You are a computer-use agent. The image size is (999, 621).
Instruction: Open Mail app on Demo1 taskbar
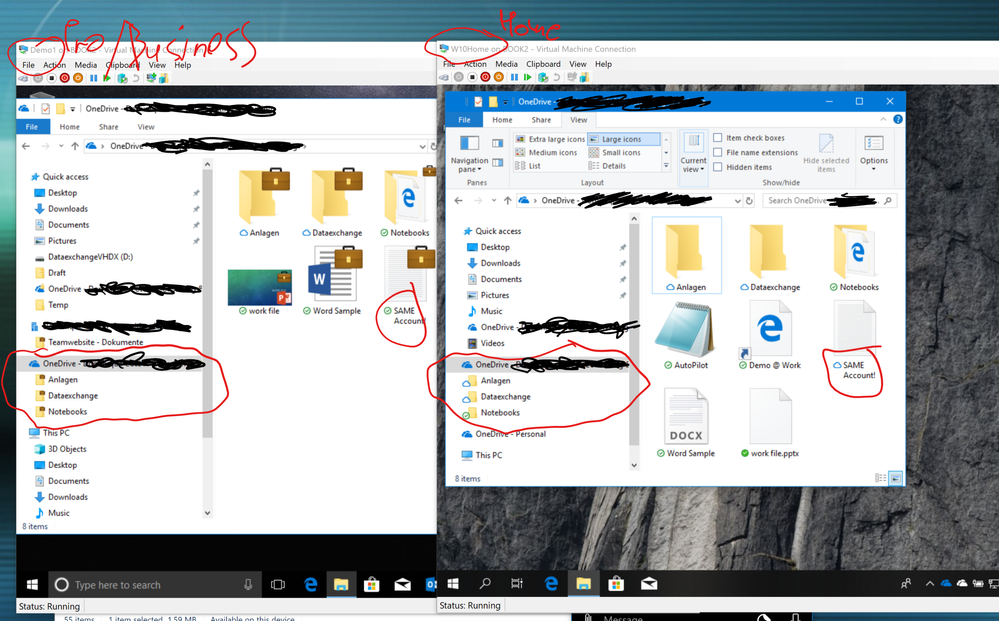click(x=402, y=585)
